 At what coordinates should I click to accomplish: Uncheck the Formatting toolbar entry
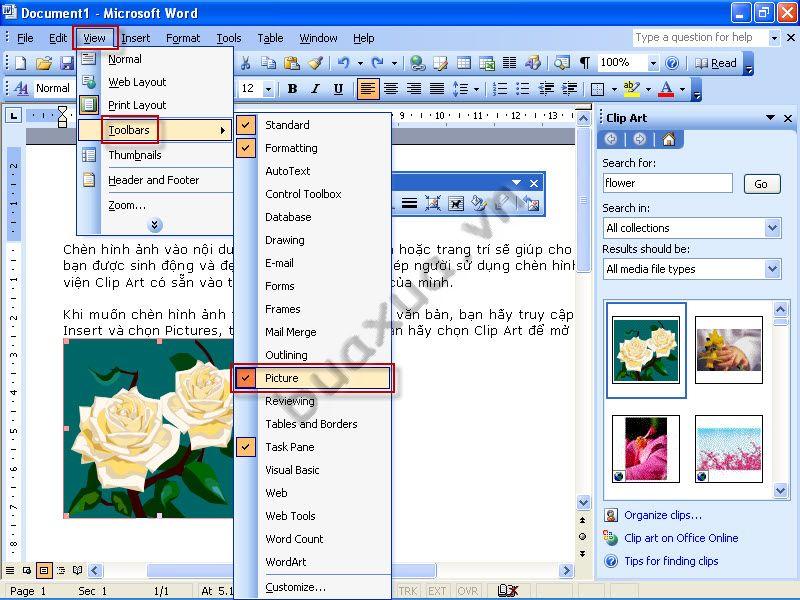(312, 148)
